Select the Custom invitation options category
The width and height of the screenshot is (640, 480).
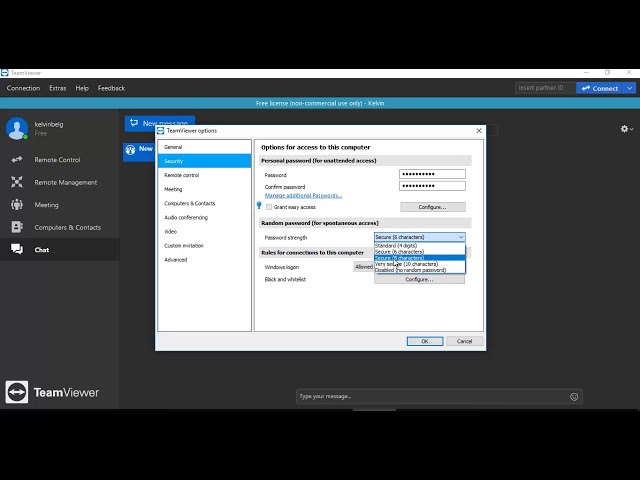coord(204,246)
